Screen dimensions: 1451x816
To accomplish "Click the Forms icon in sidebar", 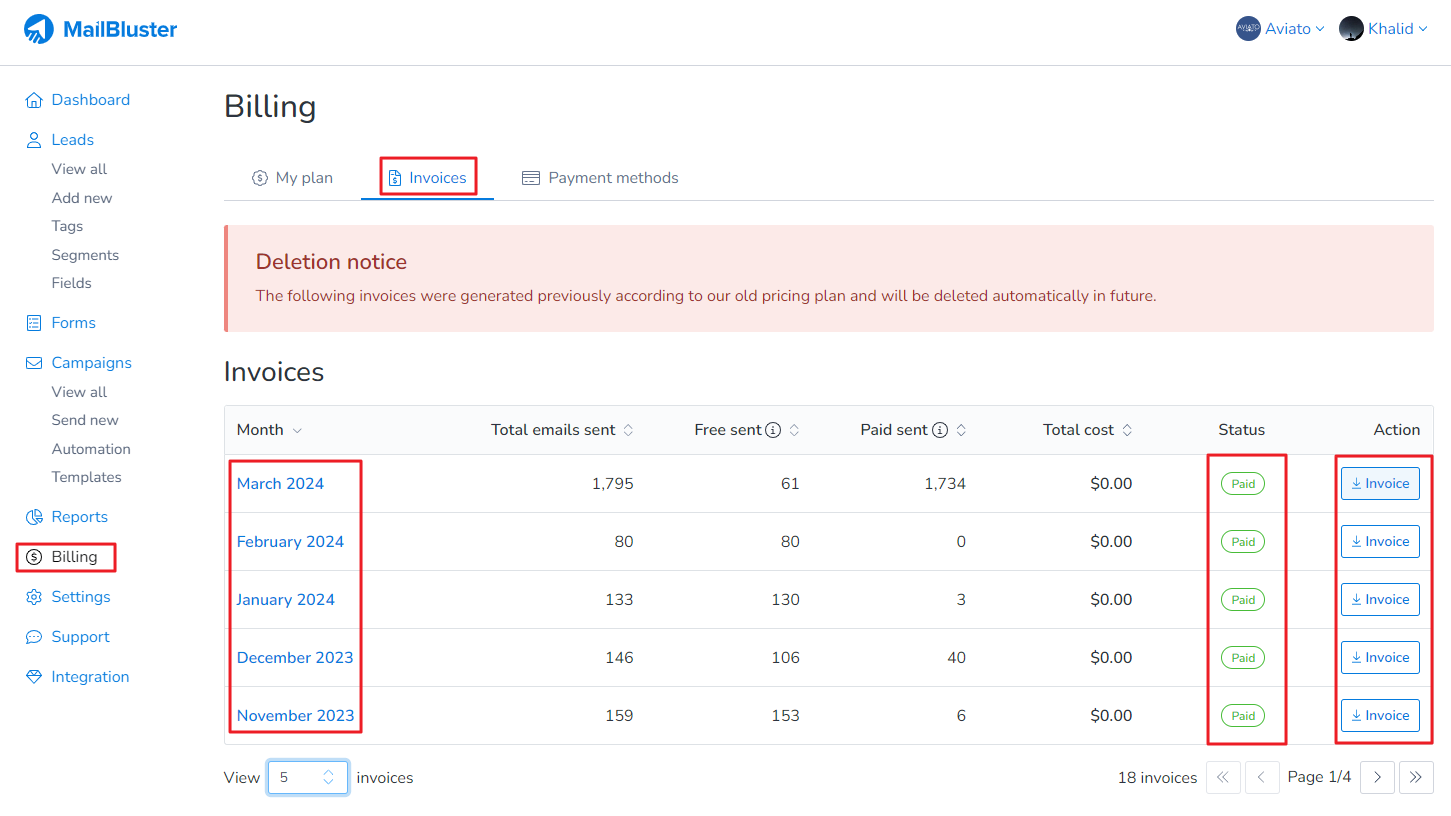I will click(34, 323).
